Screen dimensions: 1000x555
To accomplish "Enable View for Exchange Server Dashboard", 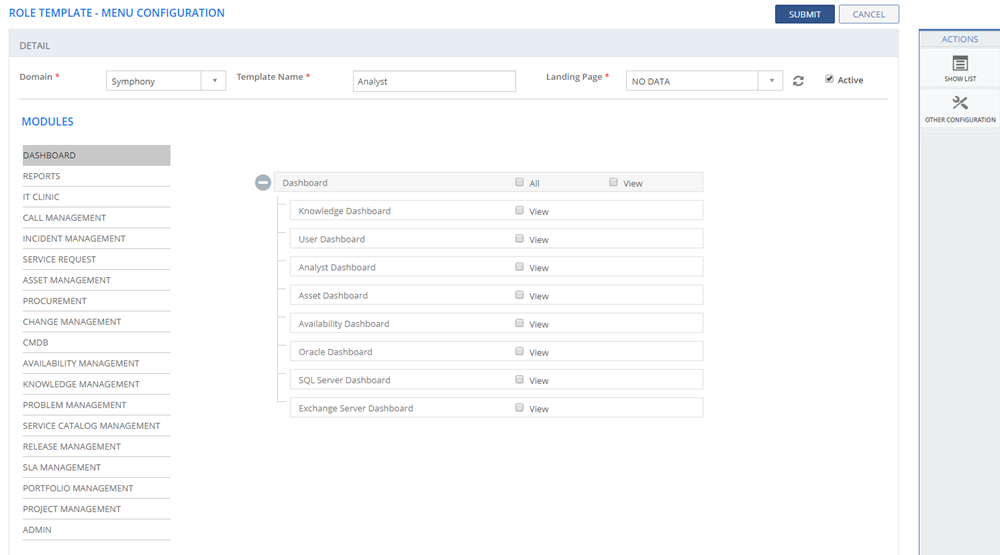I will point(519,408).
